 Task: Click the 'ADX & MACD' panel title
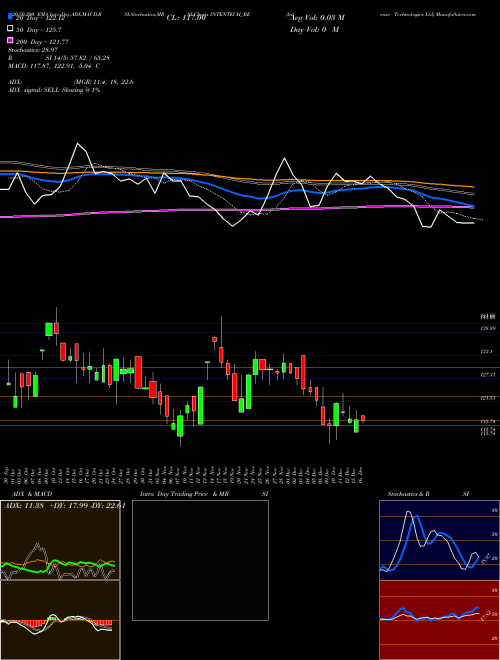[x=32, y=494]
